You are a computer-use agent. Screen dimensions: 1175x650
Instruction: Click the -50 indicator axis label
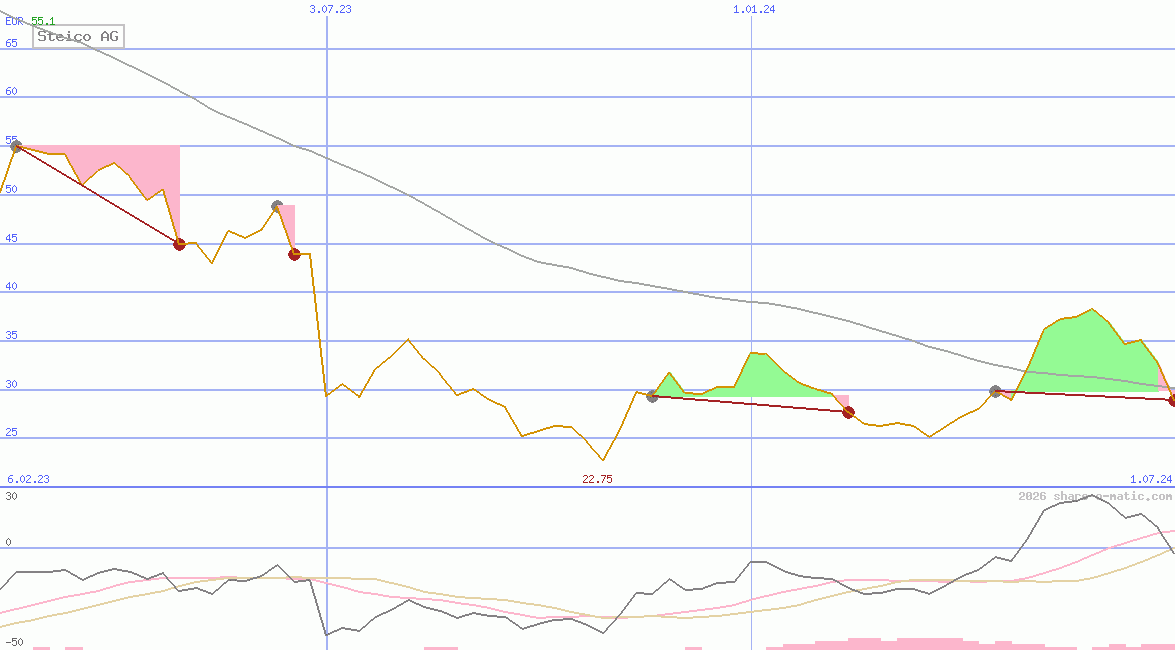click(x=14, y=641)
